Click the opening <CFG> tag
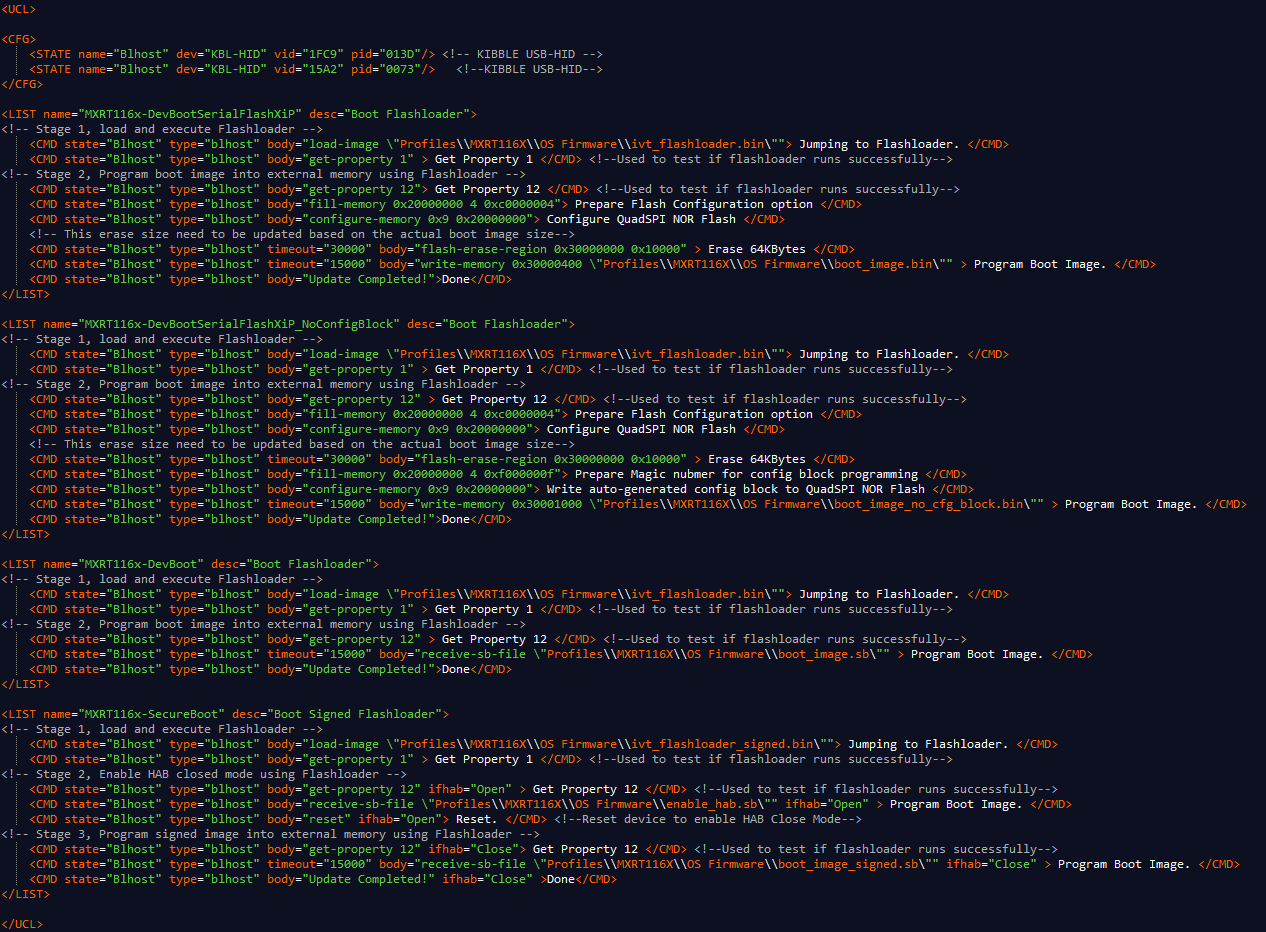 pyautogui.click(x=18, y=39)
